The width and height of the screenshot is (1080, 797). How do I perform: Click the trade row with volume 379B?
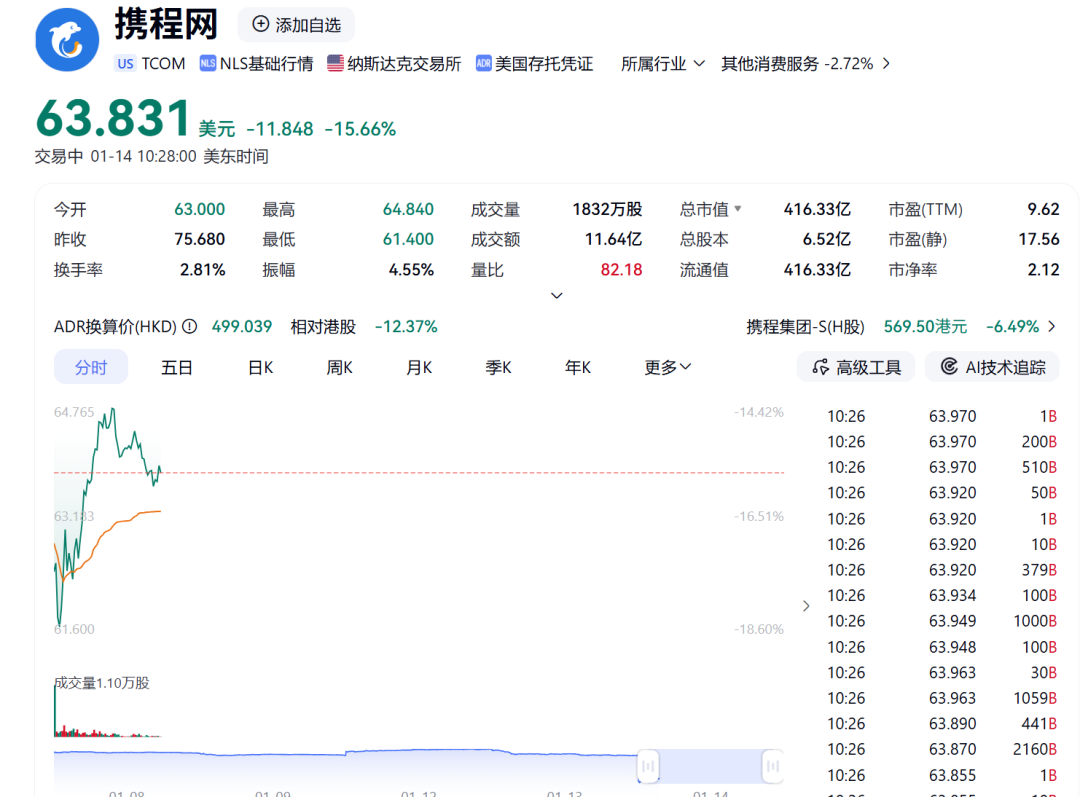(942, 570)
